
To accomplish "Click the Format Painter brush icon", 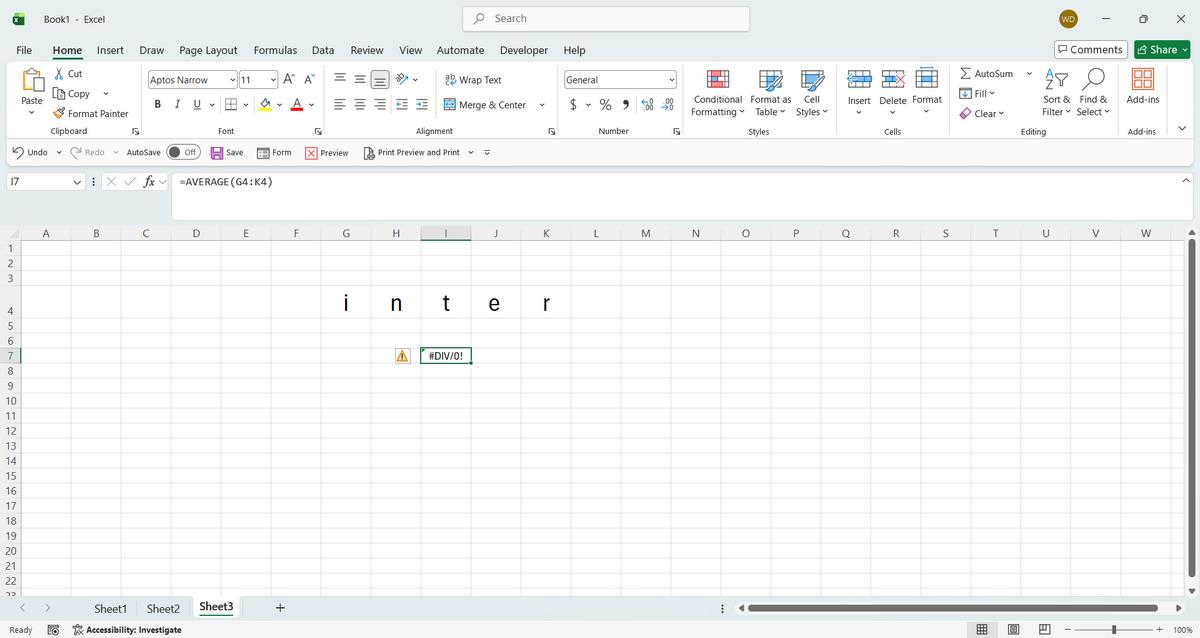I will click(59, 114).
